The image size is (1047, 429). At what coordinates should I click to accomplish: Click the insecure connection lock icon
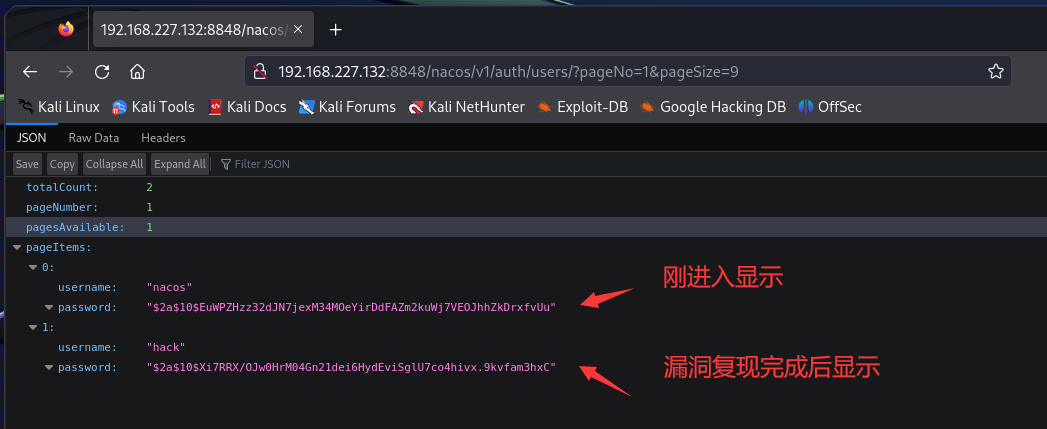point(260,72)
